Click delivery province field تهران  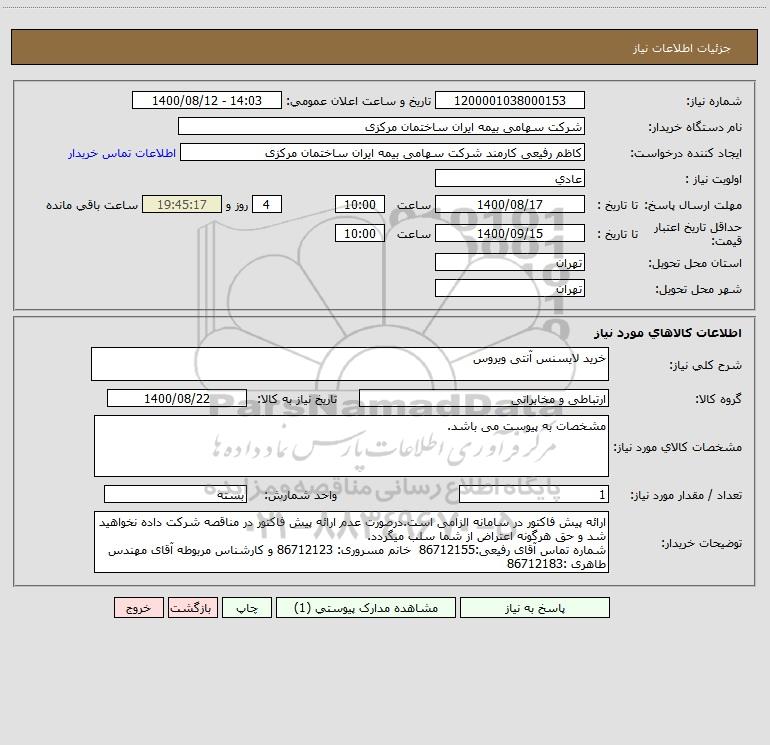pyautogui.click(x=510, y=263)
